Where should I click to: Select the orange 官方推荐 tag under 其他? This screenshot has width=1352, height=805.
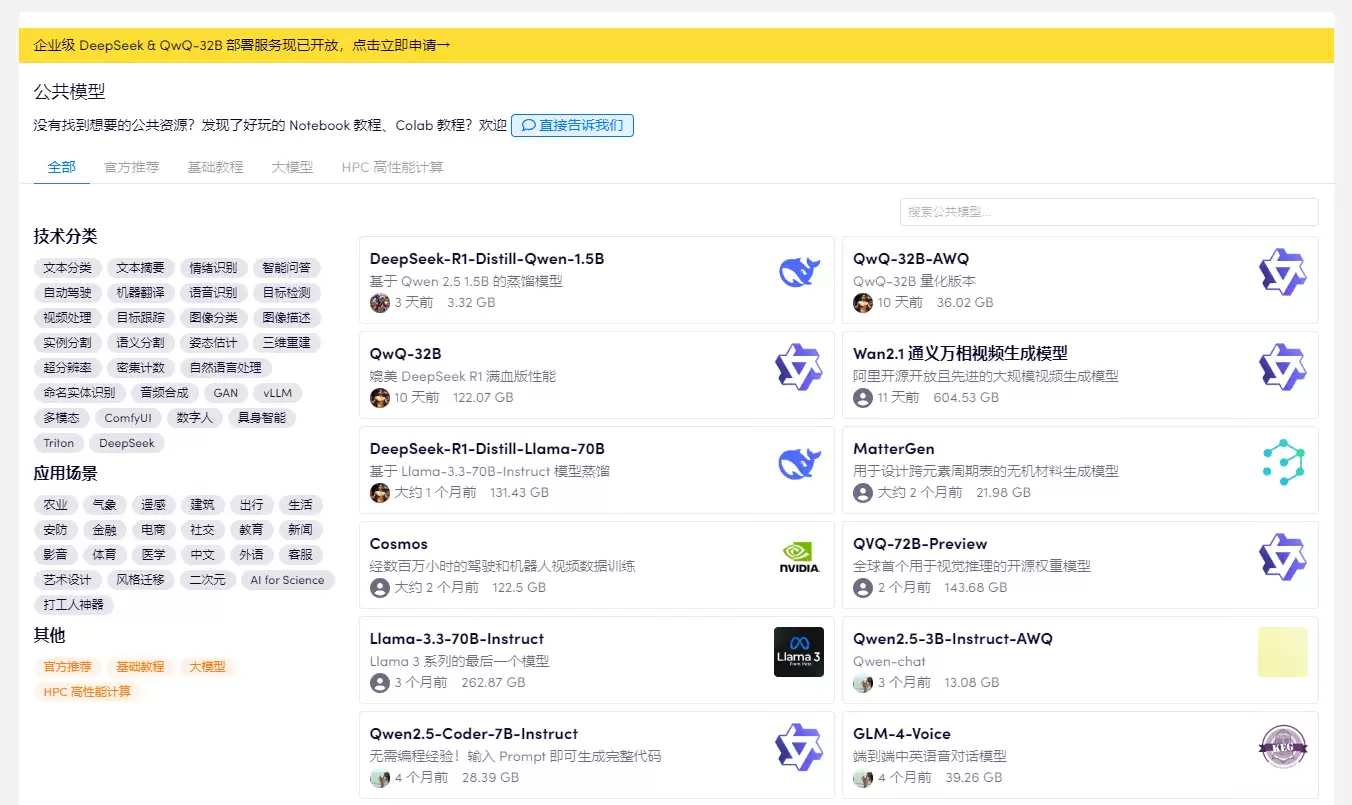pyautogui.click(x=67, y=667)
